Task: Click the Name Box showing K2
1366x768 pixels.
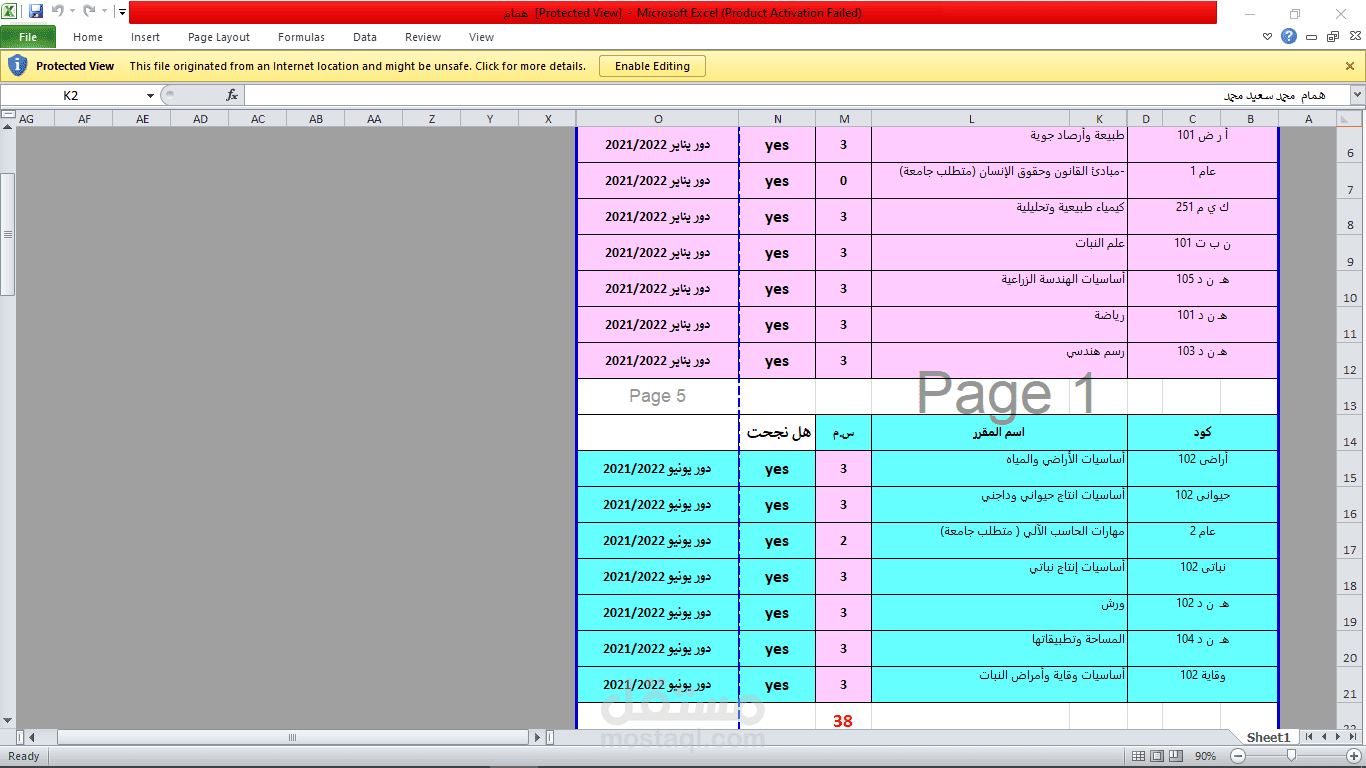Action: pyautogui.click(x=72, y=95)
